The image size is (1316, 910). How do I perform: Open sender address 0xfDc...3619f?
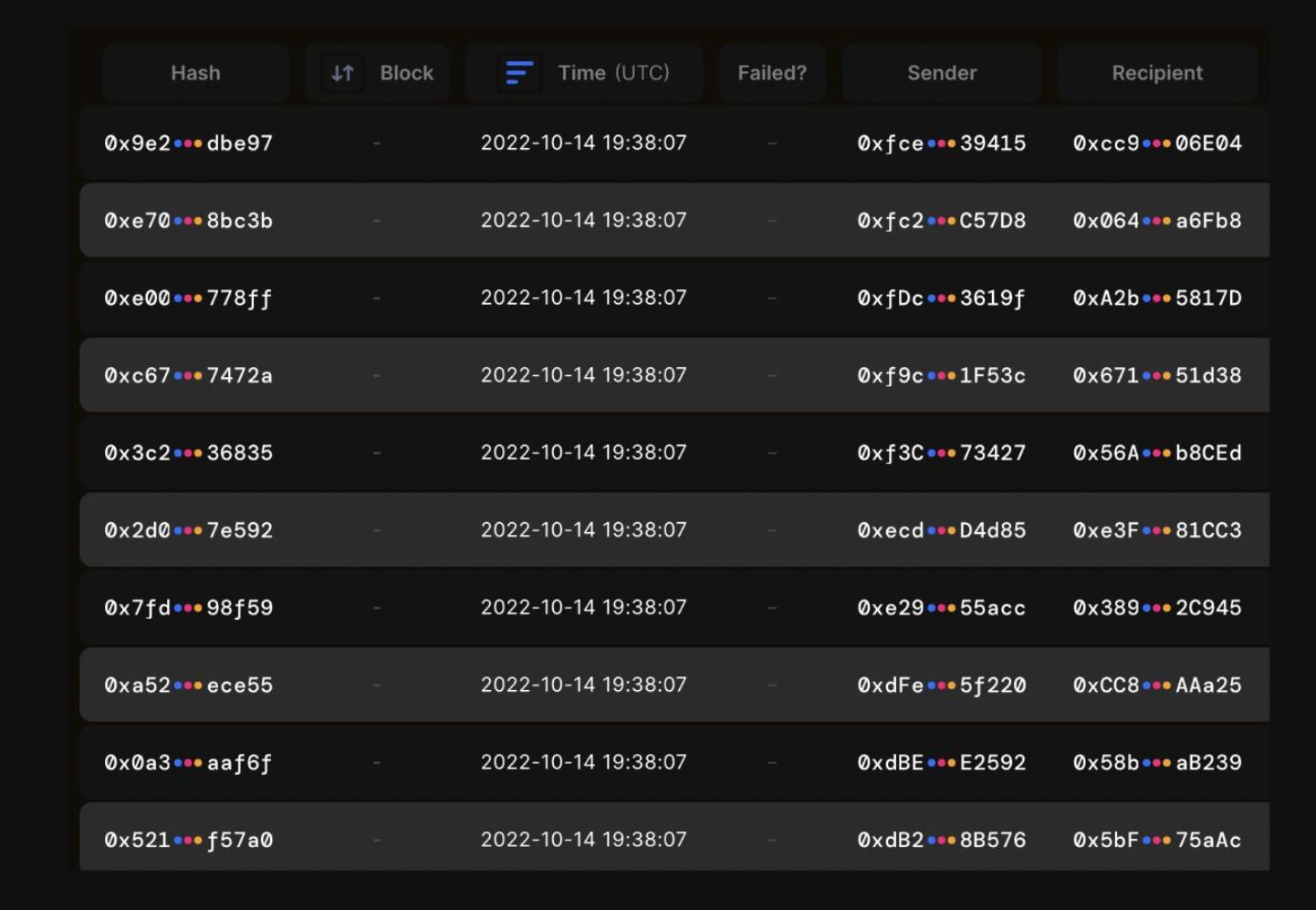coord(941,298)
